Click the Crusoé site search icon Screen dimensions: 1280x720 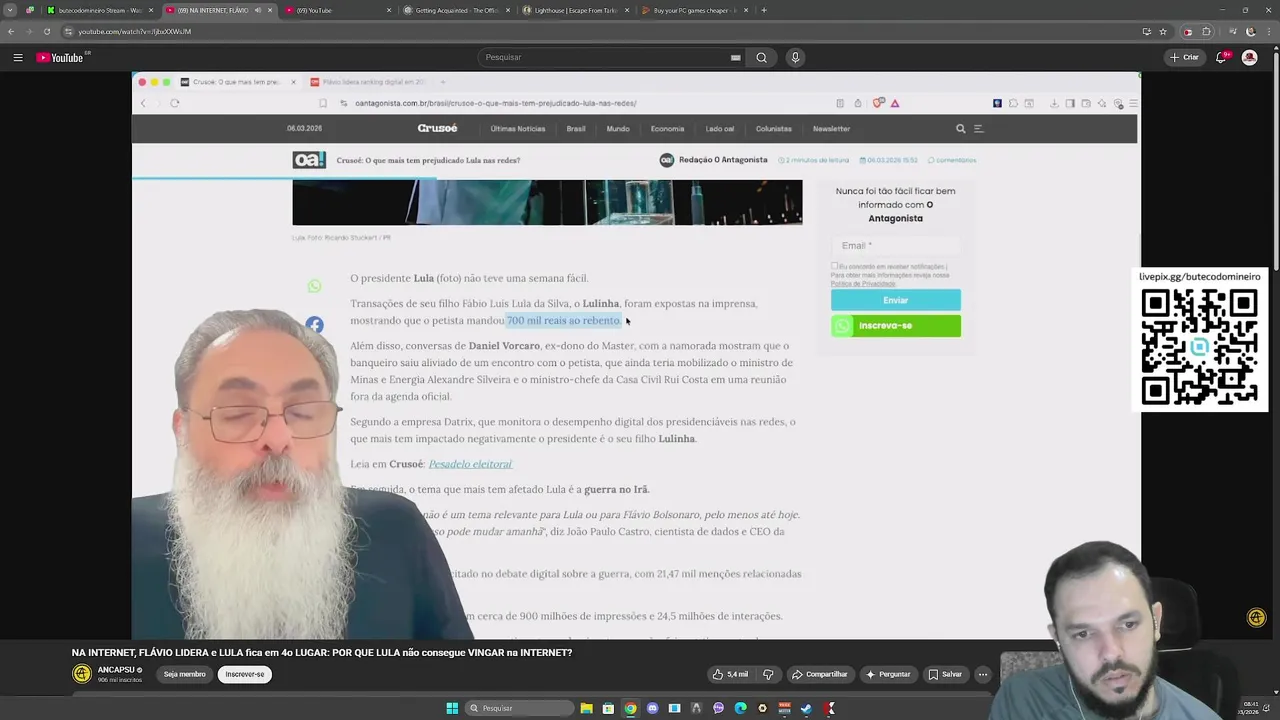[961, 129]
